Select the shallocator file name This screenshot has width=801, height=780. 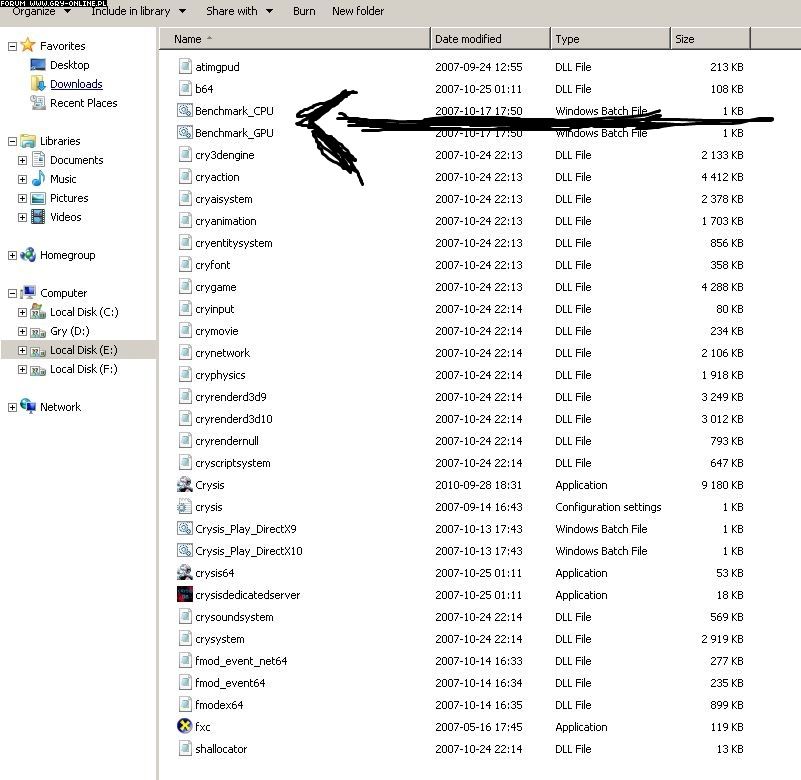[221, 749]
